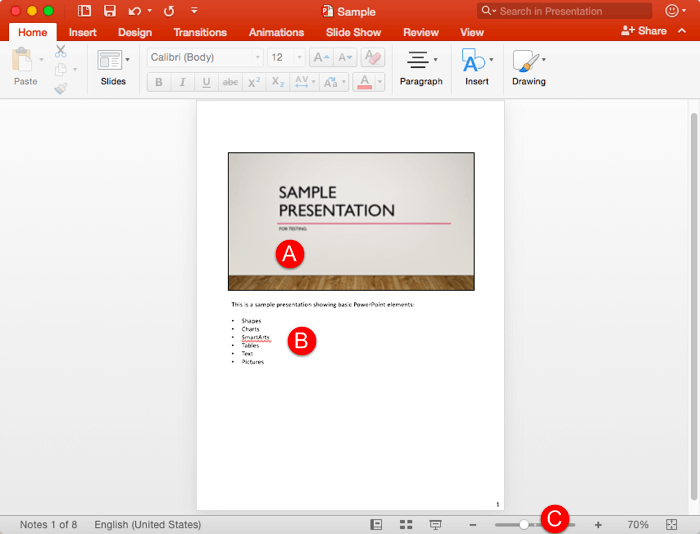Collapse the ribbon with the chevron
Image resolution: width=700 pixels, height=534 pixels.
click(x=682, y=31)
